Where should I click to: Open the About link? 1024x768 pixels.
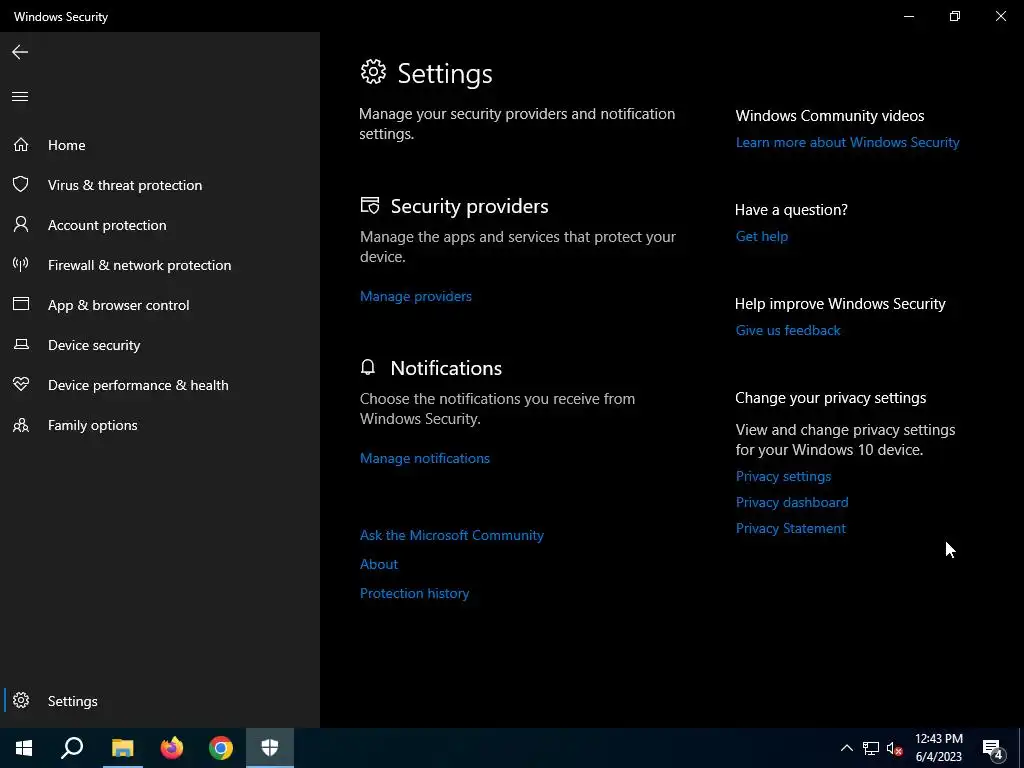[379, 564]
